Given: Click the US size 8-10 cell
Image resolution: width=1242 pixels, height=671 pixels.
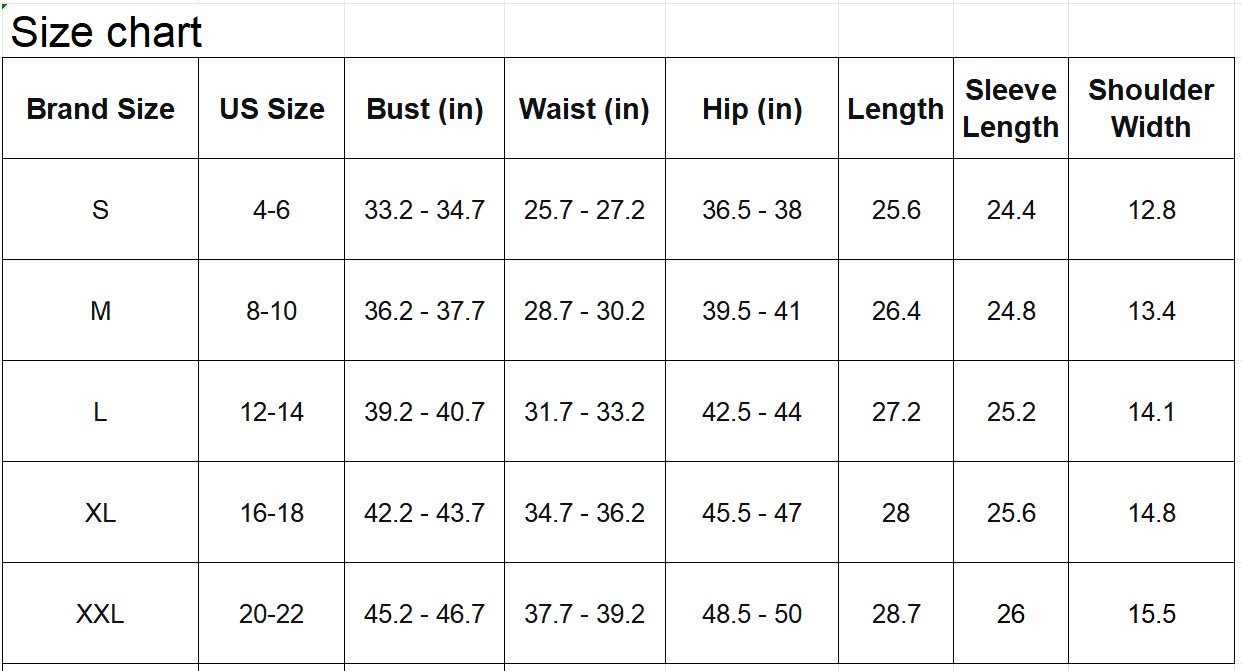Looking at the screenshot, I should (272, 311).
